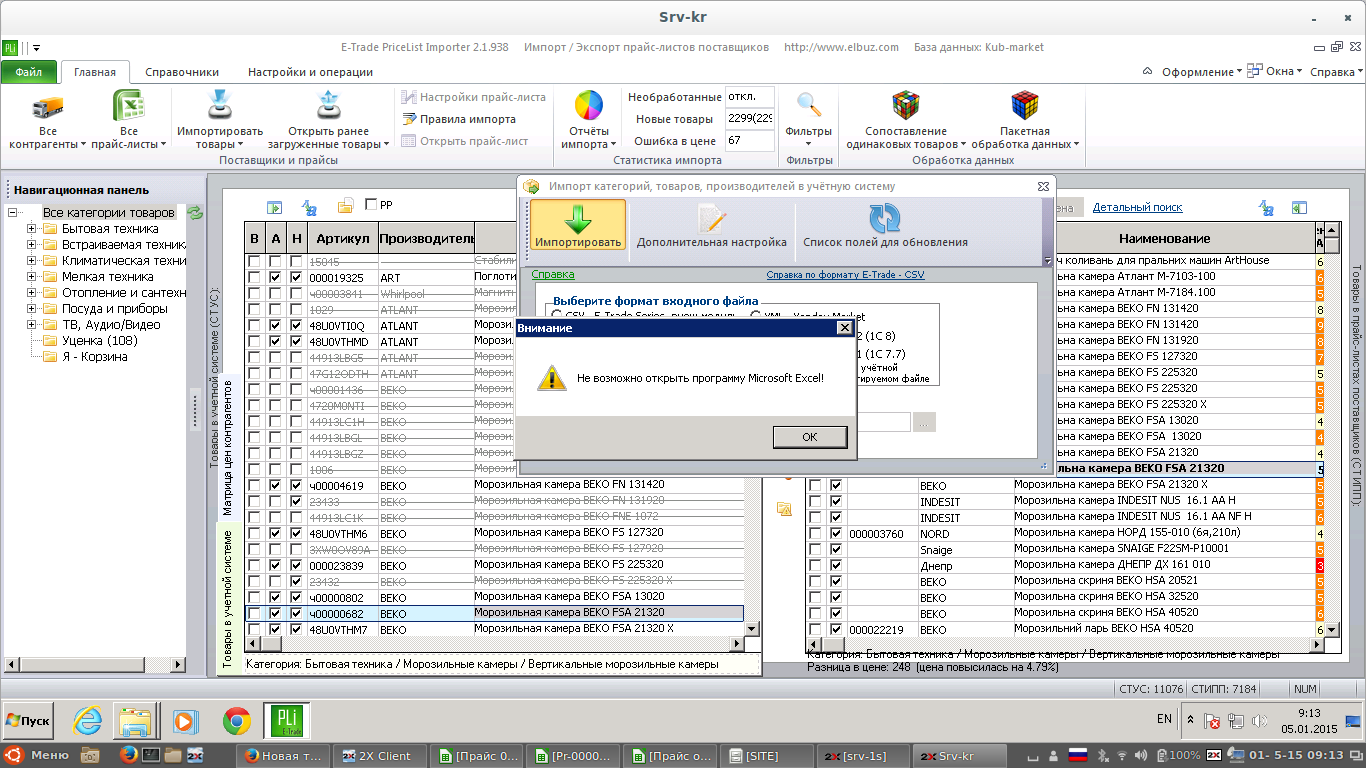Viewport: 1366px width, 768px height.
Task: Click the PLi E-Trade taskbar icon
Action: coord(287,719)
